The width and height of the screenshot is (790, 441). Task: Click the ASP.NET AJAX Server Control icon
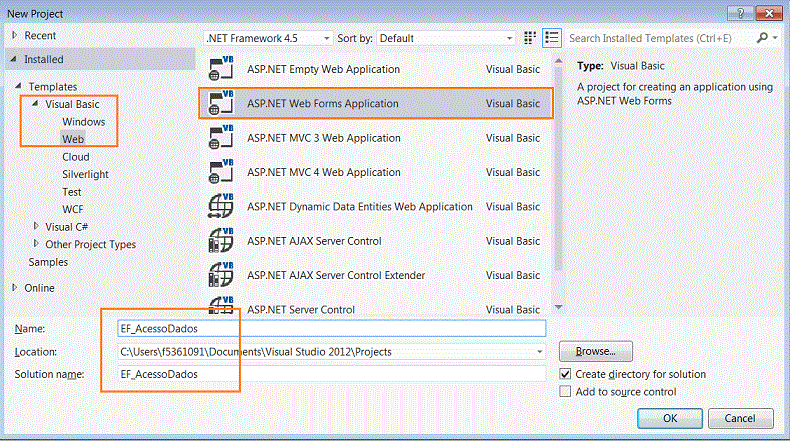coord(221,240)
